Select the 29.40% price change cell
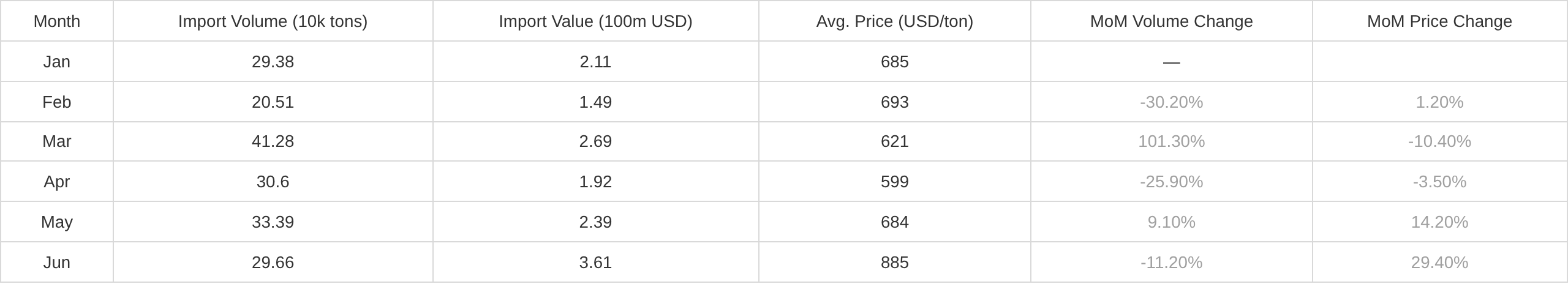The height and width of the screenshot is (295, 1568). [x=1439, y=263]
